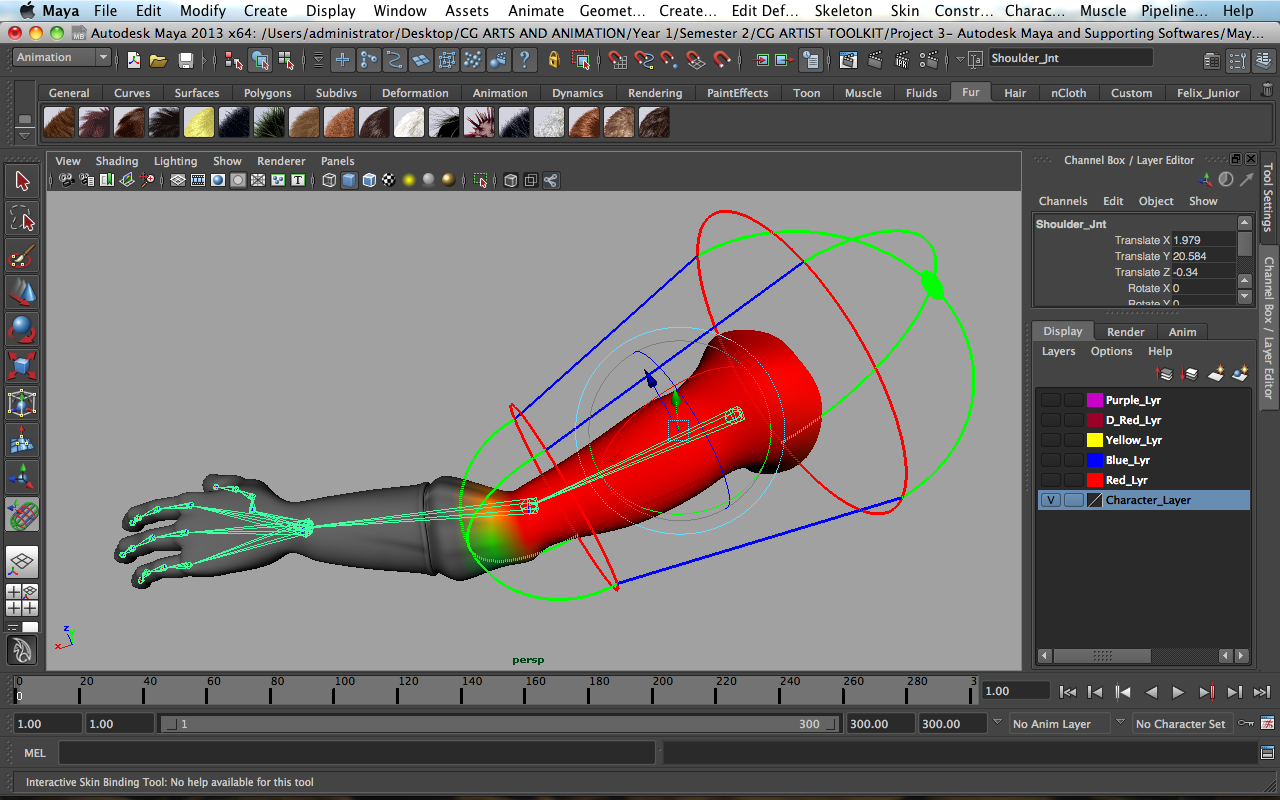Switch to the Render layer tab

click(1126, 332)
